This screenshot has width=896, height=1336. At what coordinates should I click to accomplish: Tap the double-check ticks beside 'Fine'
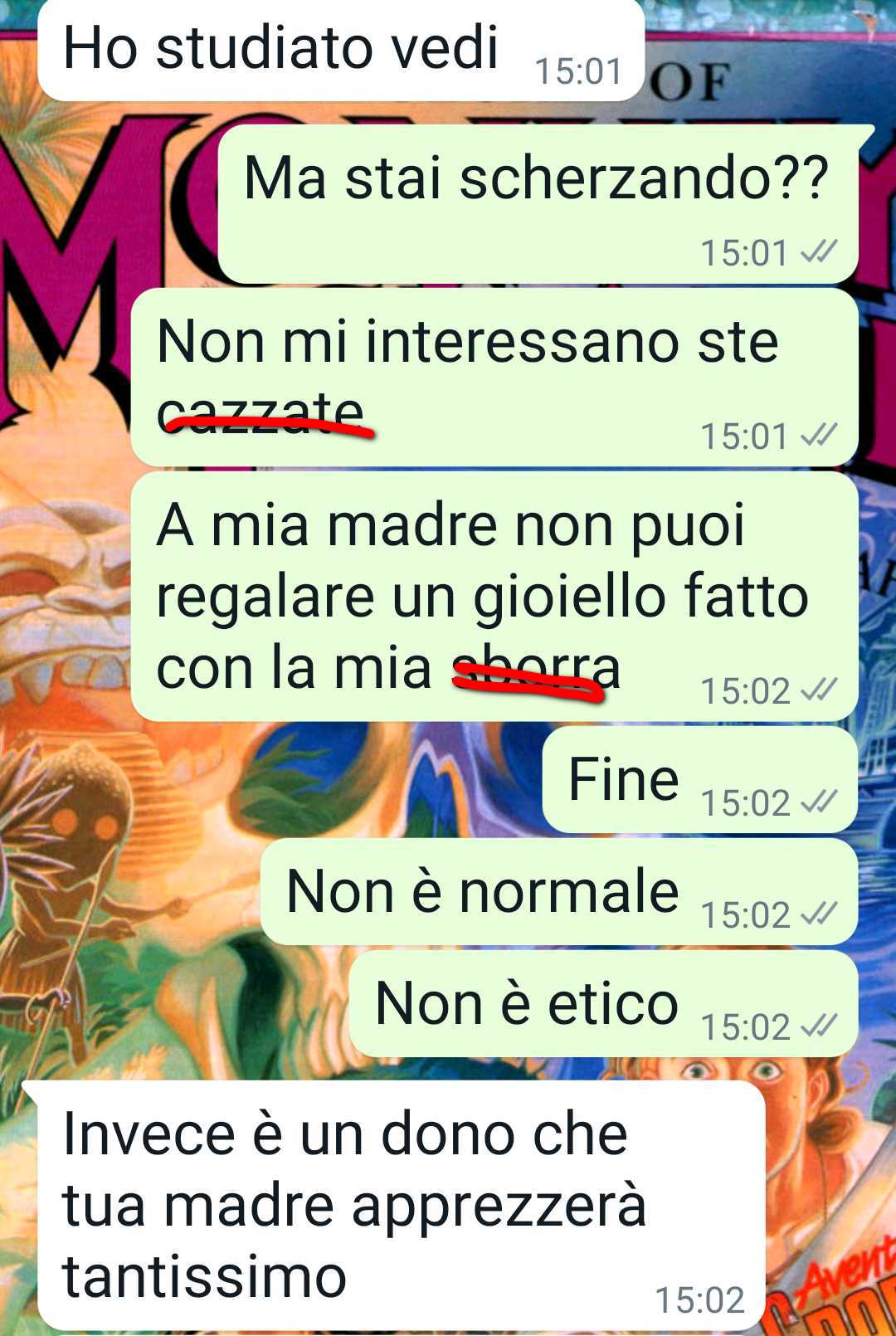pos(819,802)
